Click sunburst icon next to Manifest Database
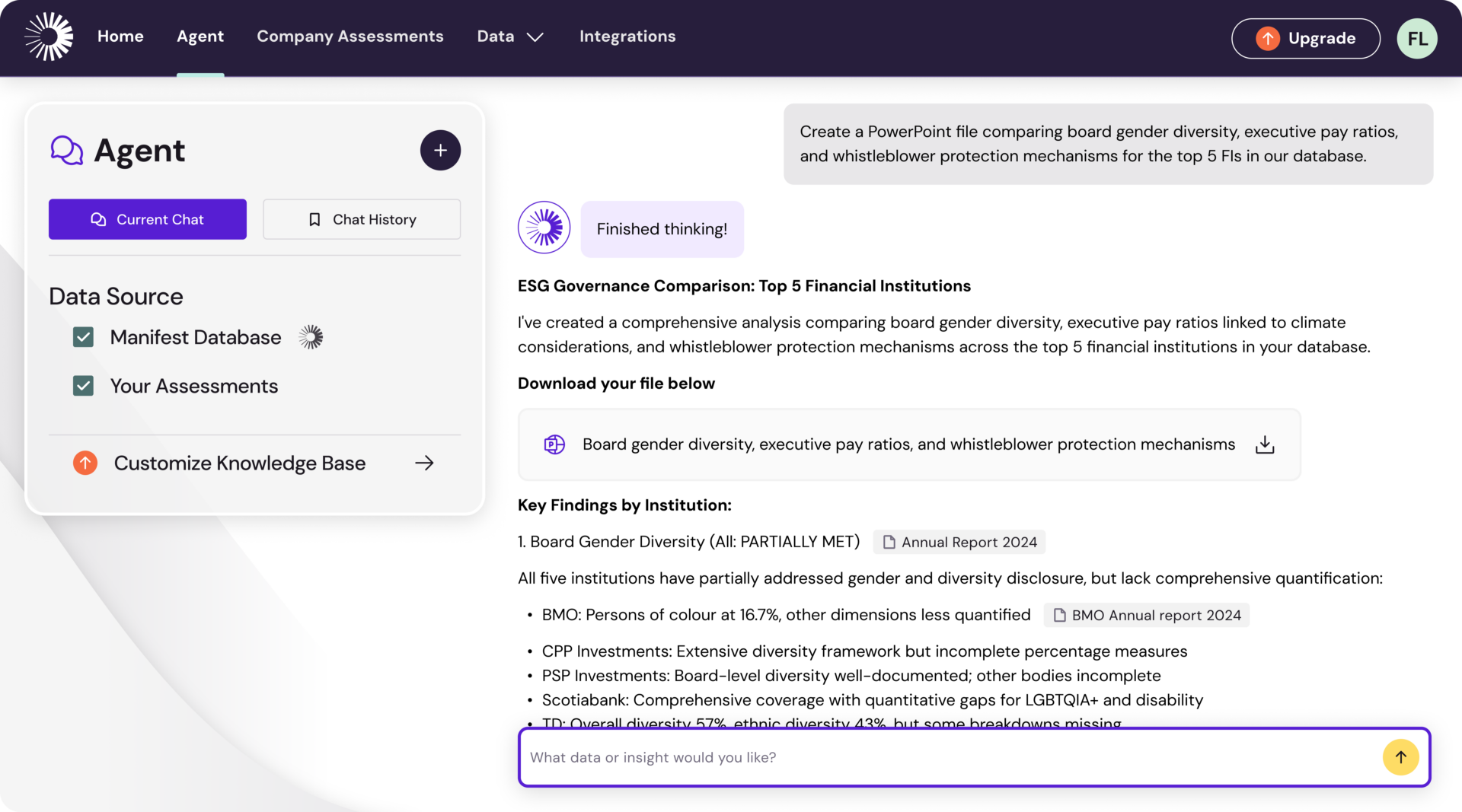Screen dimensions: 1462x812 (311, 337)
